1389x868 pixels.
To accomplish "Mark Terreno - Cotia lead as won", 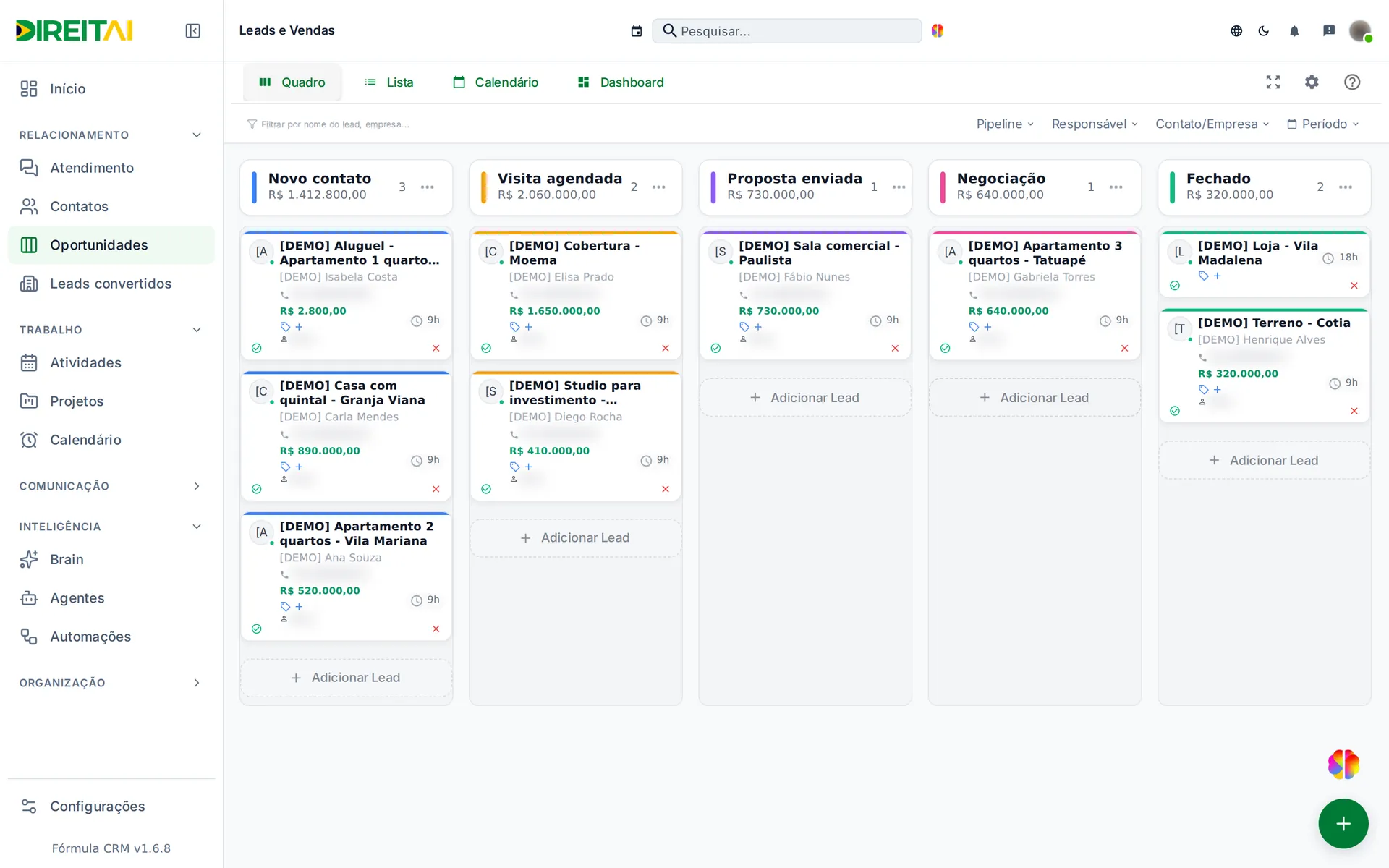I will (1175, 411).
